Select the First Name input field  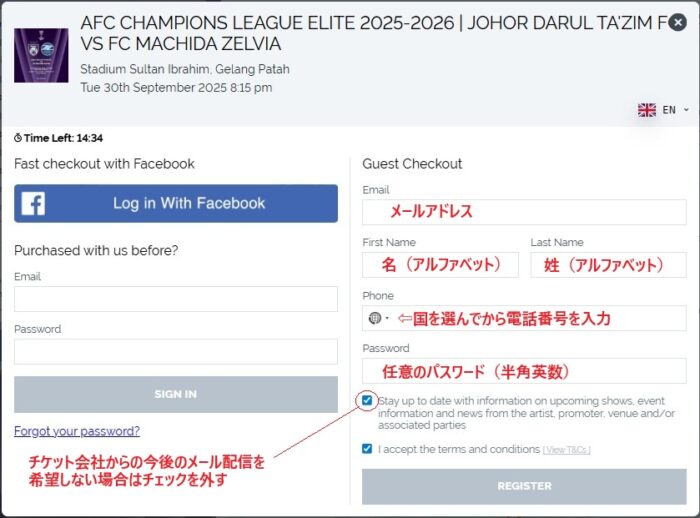[x=440, y=265]
